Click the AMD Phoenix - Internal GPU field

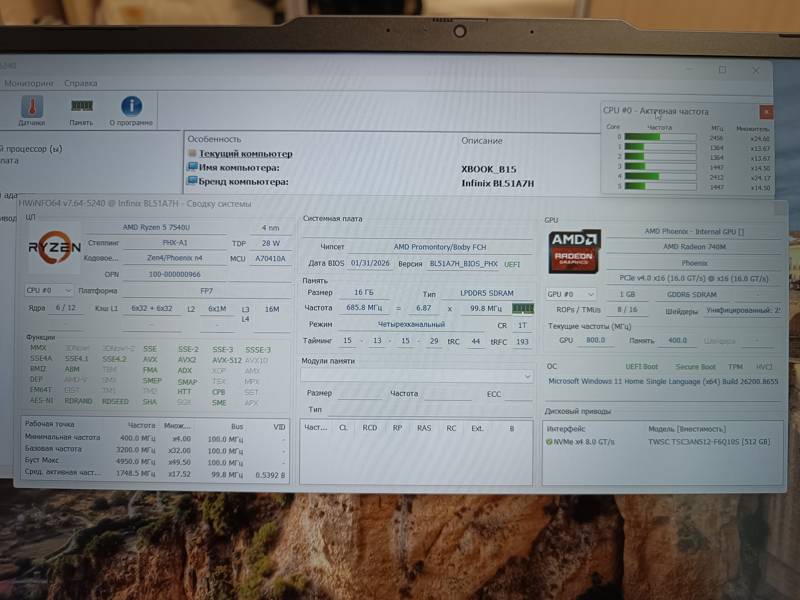click(694, 232)
